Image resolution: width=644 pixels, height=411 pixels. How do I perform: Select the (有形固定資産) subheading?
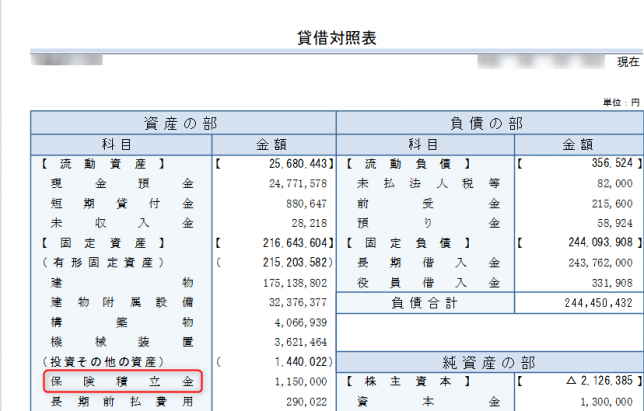click(x=103, y=262)
